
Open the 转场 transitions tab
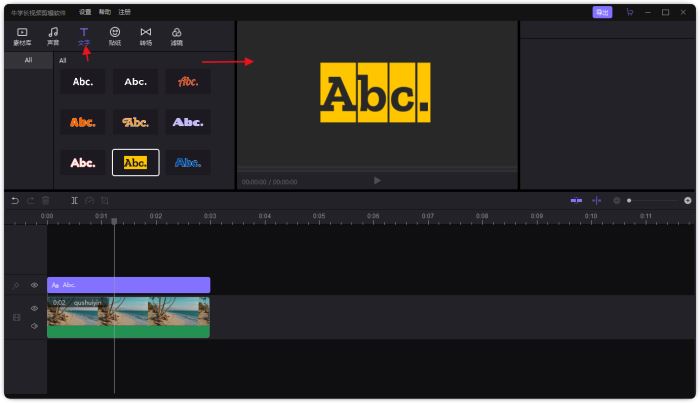146,37
